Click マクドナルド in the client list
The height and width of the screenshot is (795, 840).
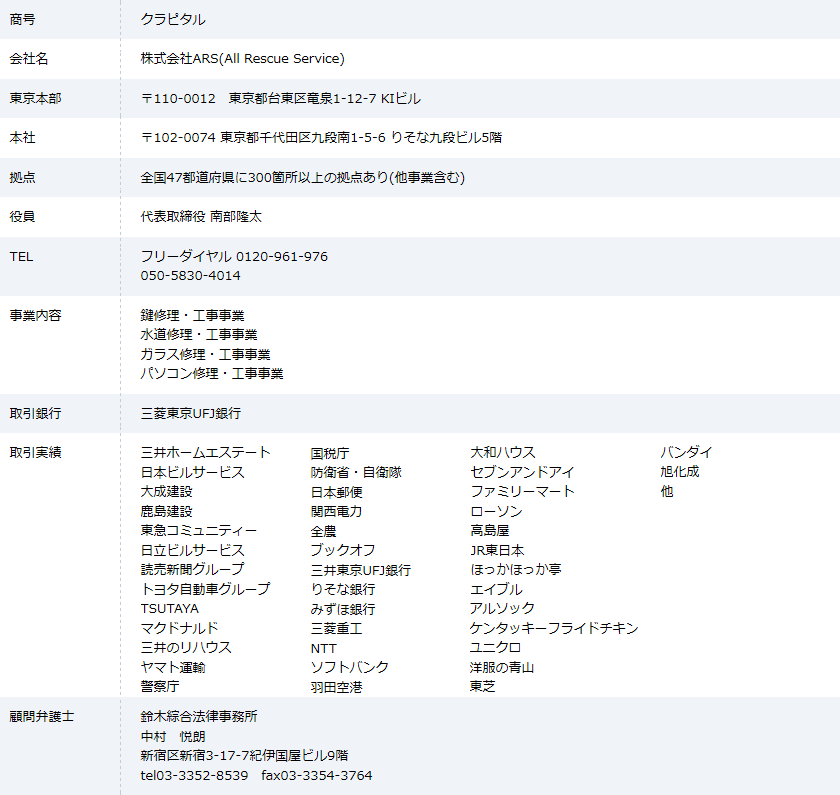pos(179,628)
